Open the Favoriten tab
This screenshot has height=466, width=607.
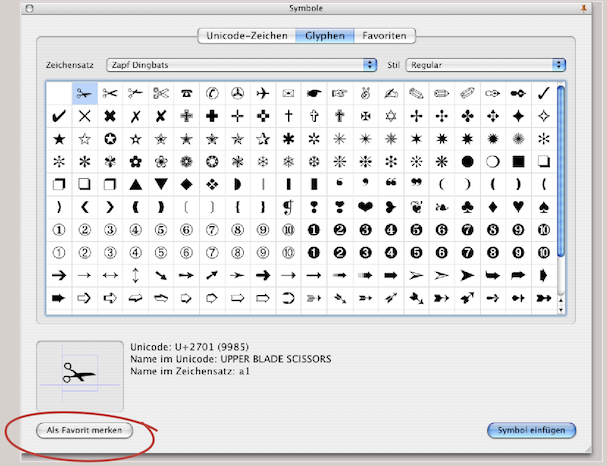point(384,36)
